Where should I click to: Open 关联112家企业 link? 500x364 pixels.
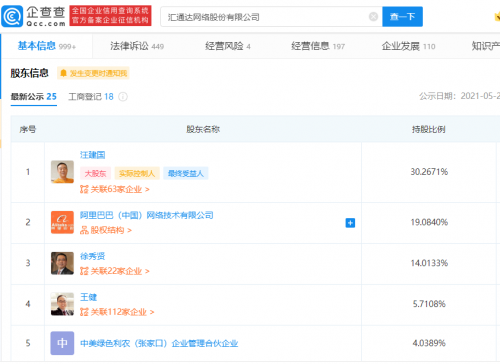pyautogui.click(x=117, y=312)
